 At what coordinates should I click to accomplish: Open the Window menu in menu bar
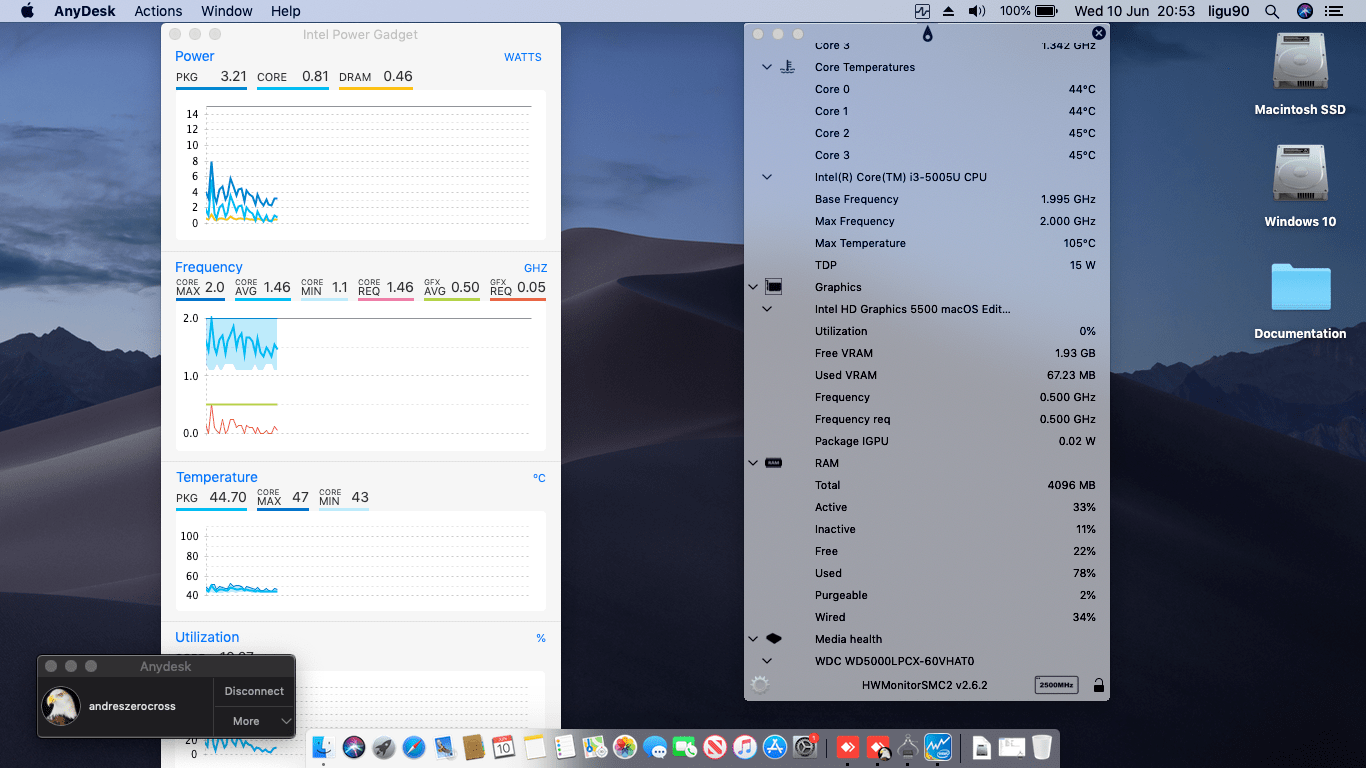click(227, 11)
